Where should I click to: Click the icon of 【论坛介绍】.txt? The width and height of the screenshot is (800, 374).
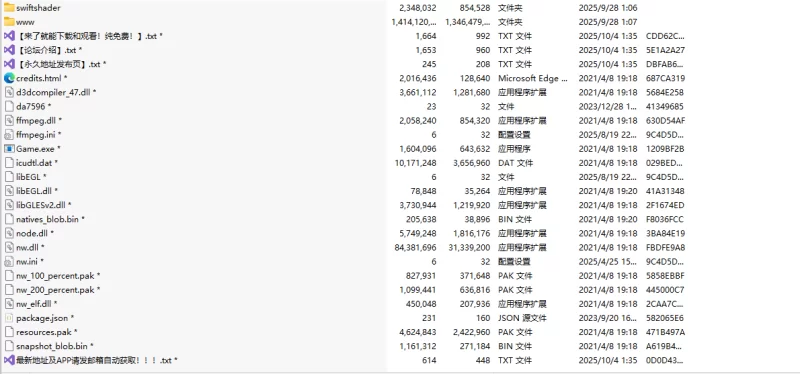coord(9,50)
